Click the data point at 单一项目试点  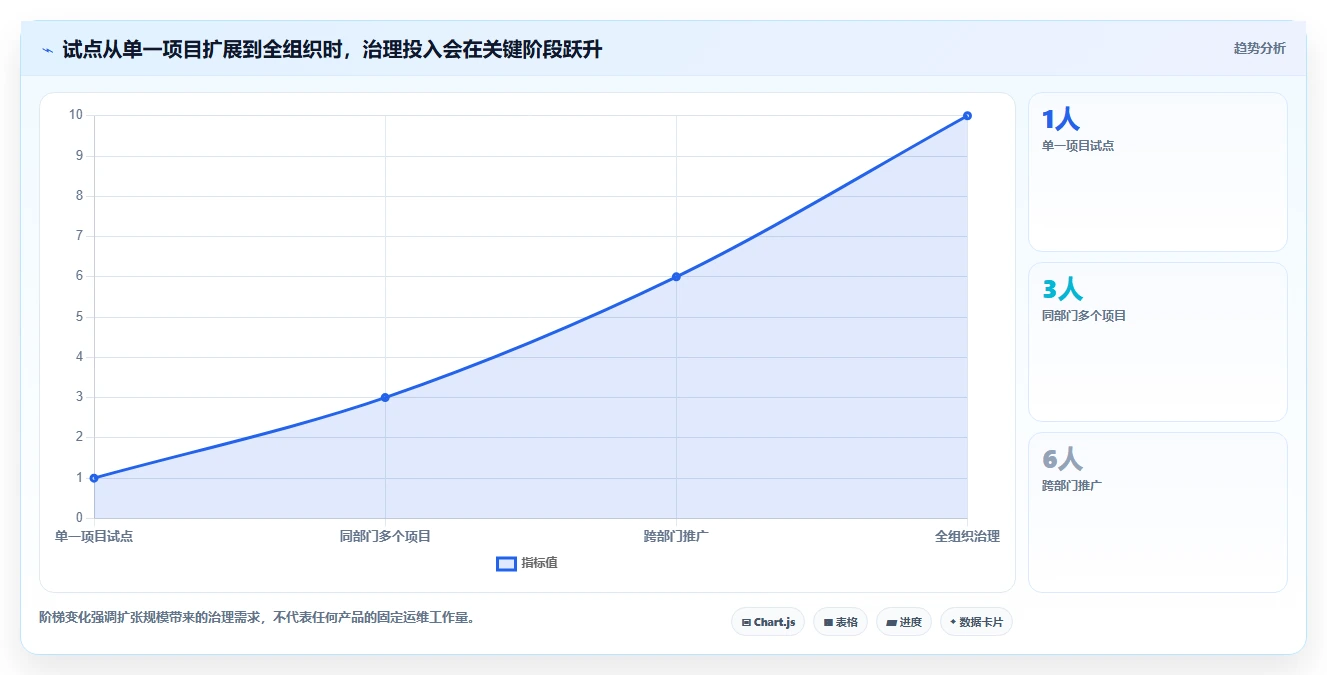coord(94,478)
